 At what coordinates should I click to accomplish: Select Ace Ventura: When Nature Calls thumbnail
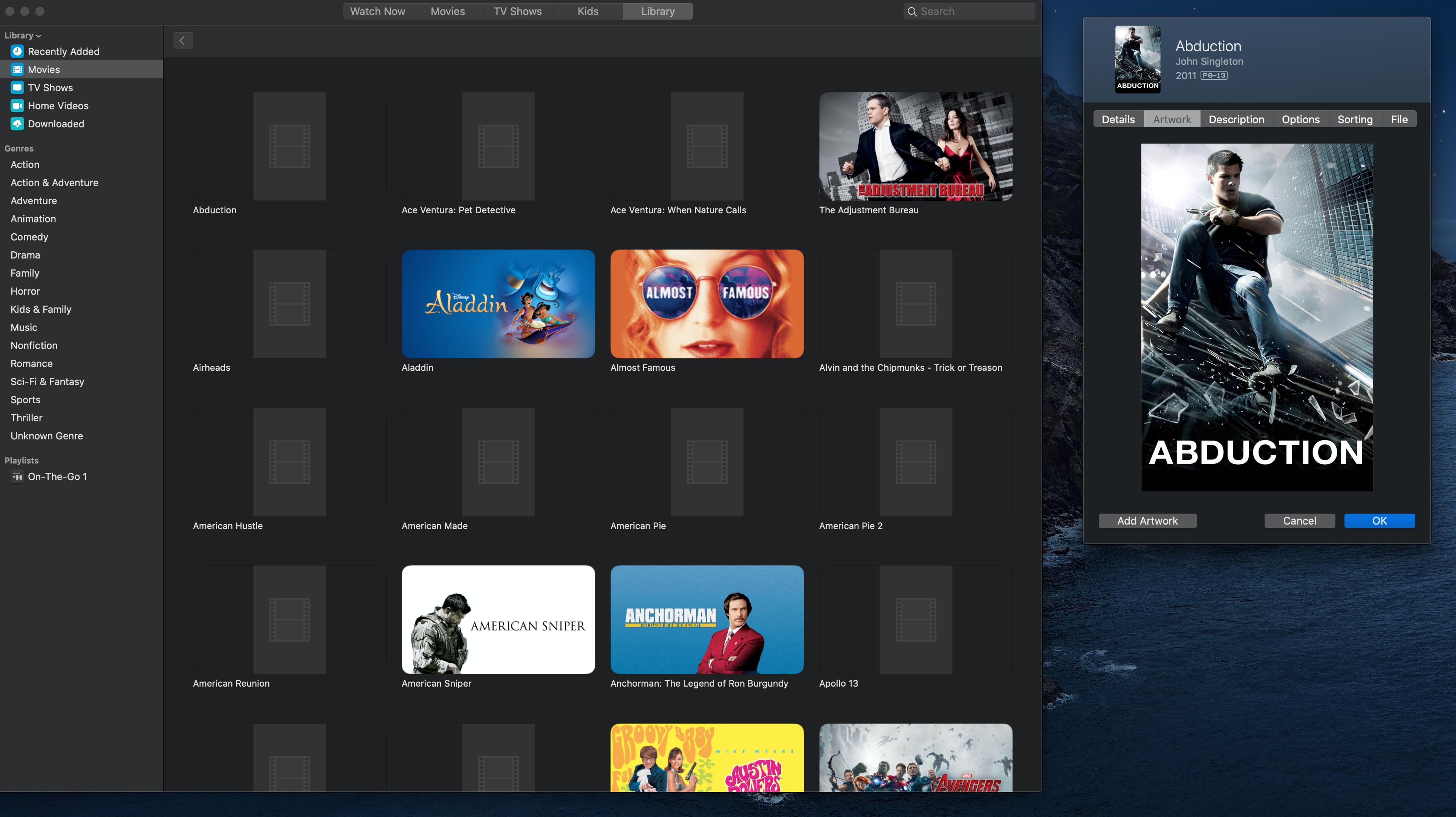point(707,147)
